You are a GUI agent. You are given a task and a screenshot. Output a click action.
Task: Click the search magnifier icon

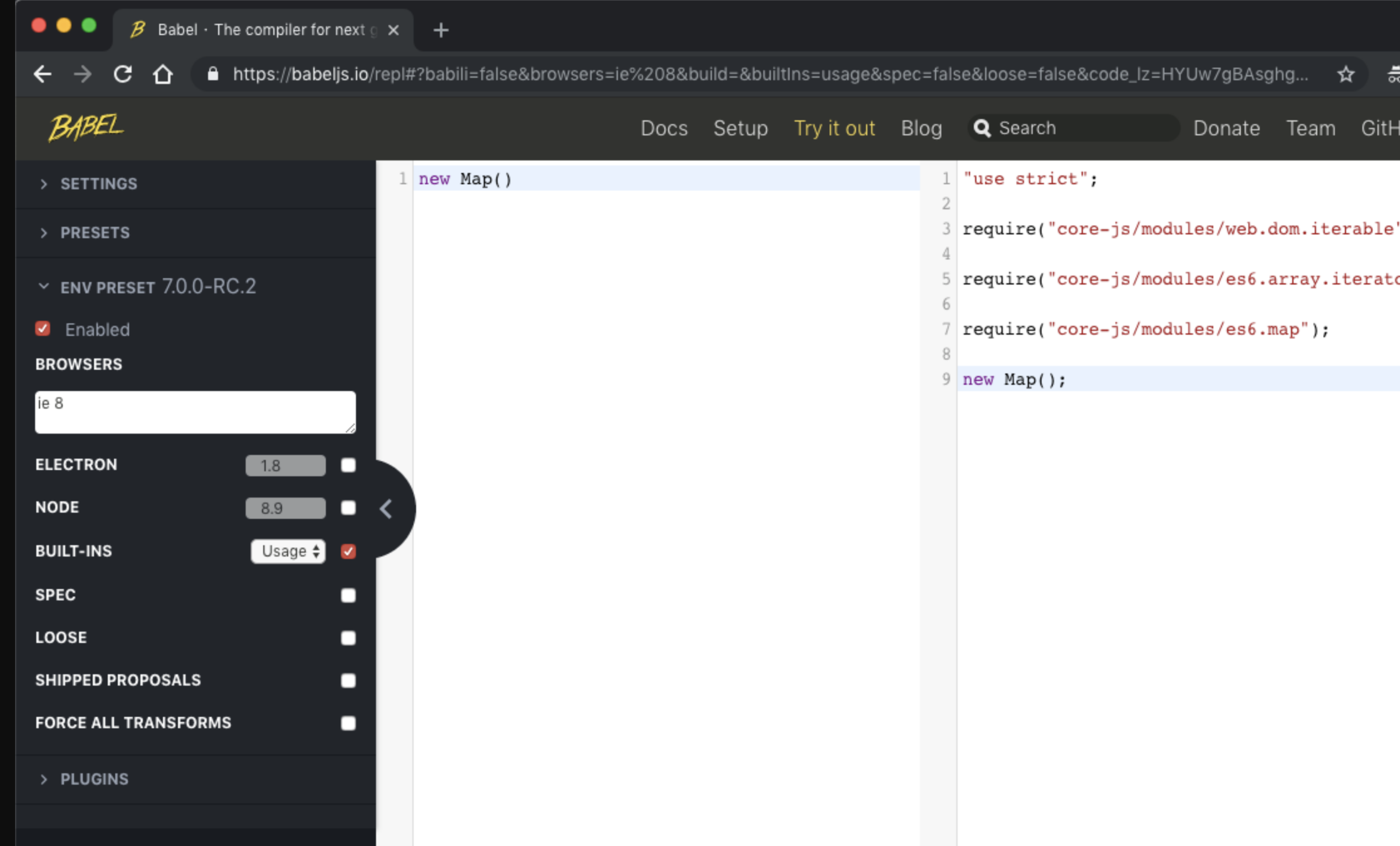982,128
